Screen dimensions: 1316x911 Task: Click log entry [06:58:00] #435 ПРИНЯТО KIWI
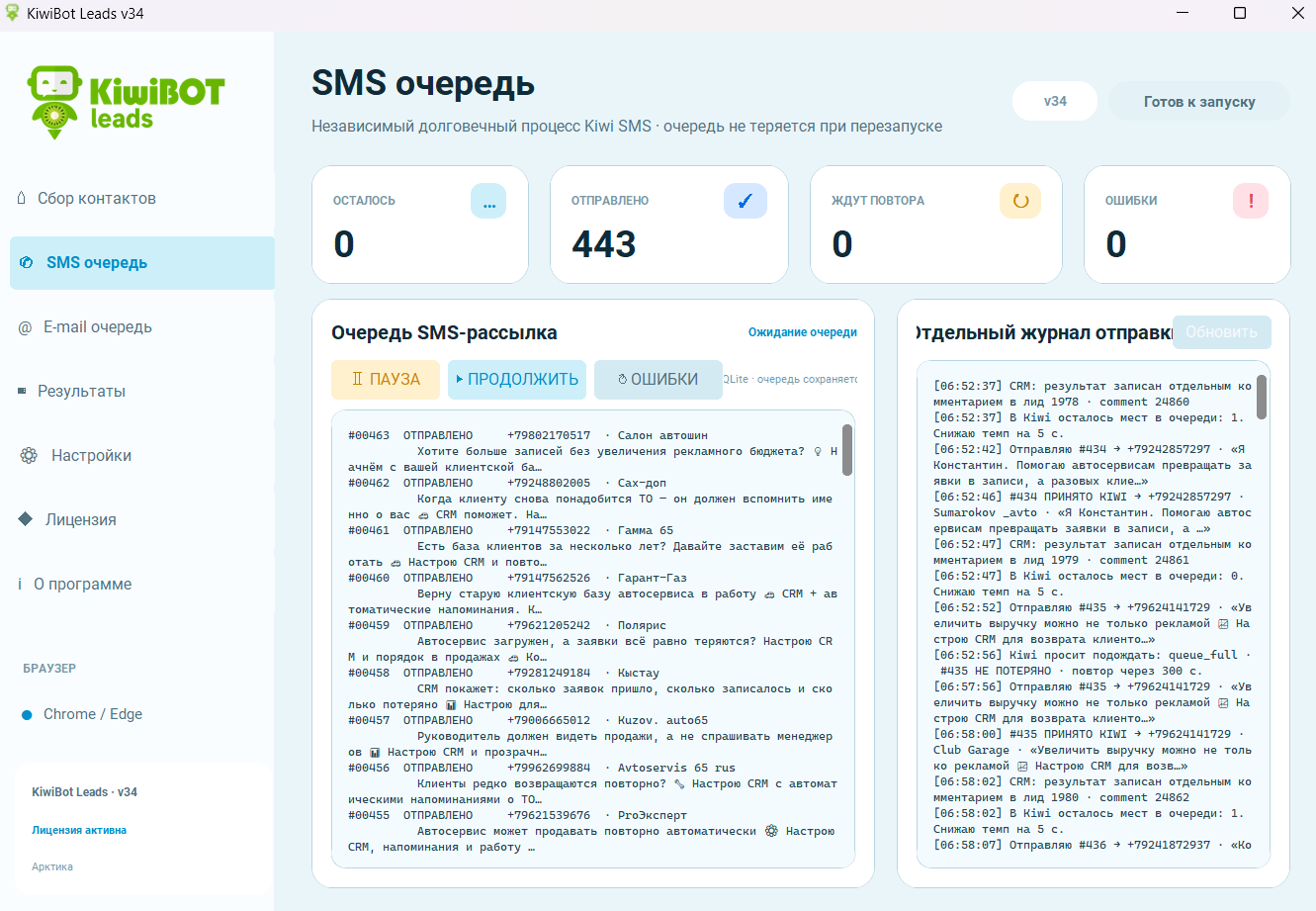pyautogui.click(x=1093, y=750)
